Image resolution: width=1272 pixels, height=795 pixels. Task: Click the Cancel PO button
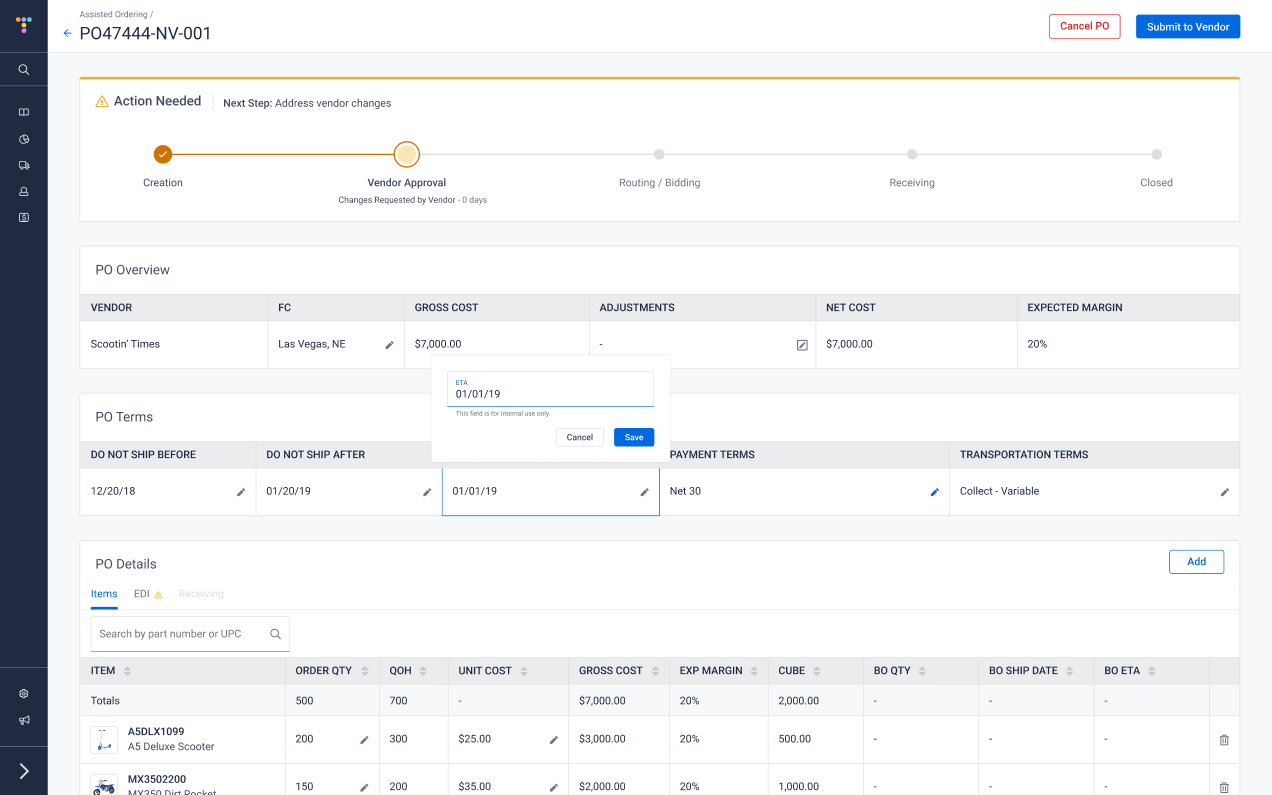1085,26
